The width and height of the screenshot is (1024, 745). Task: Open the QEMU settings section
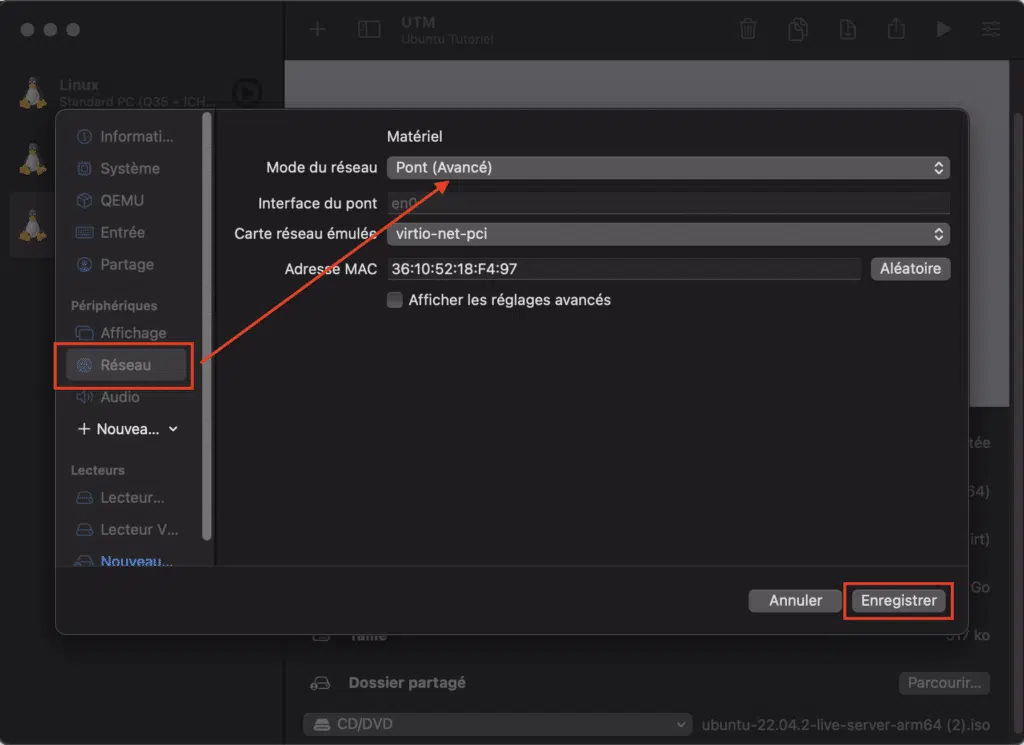(x=126, y=200)
